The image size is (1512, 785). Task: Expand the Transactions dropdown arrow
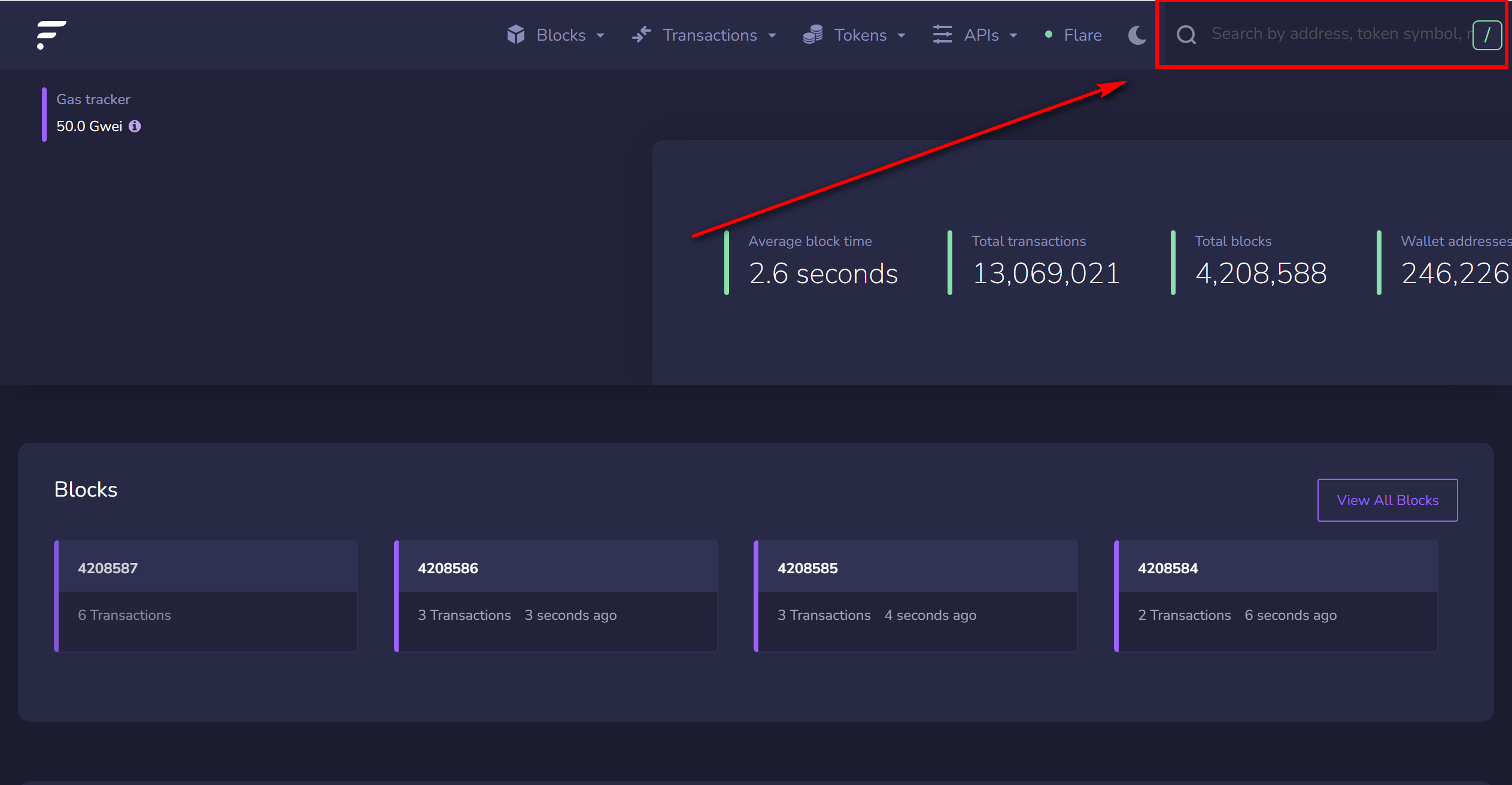[x=772, y=36]
